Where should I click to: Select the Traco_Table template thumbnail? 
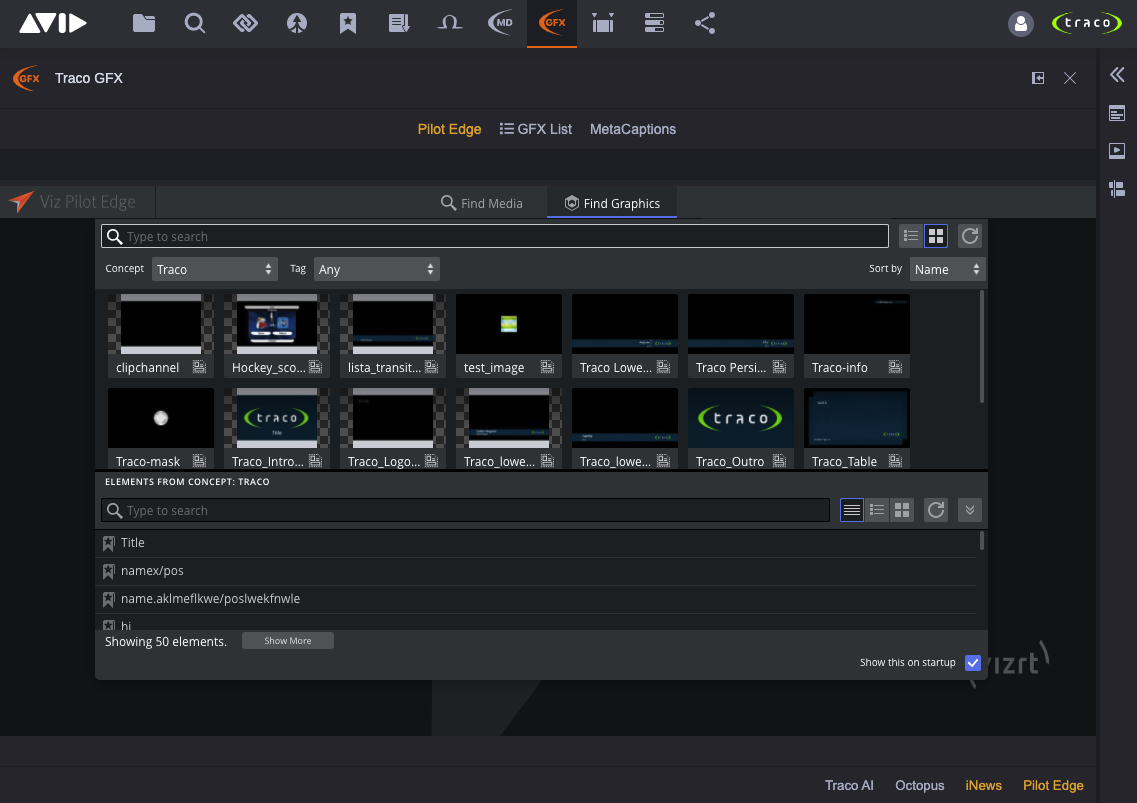point(857,429)
